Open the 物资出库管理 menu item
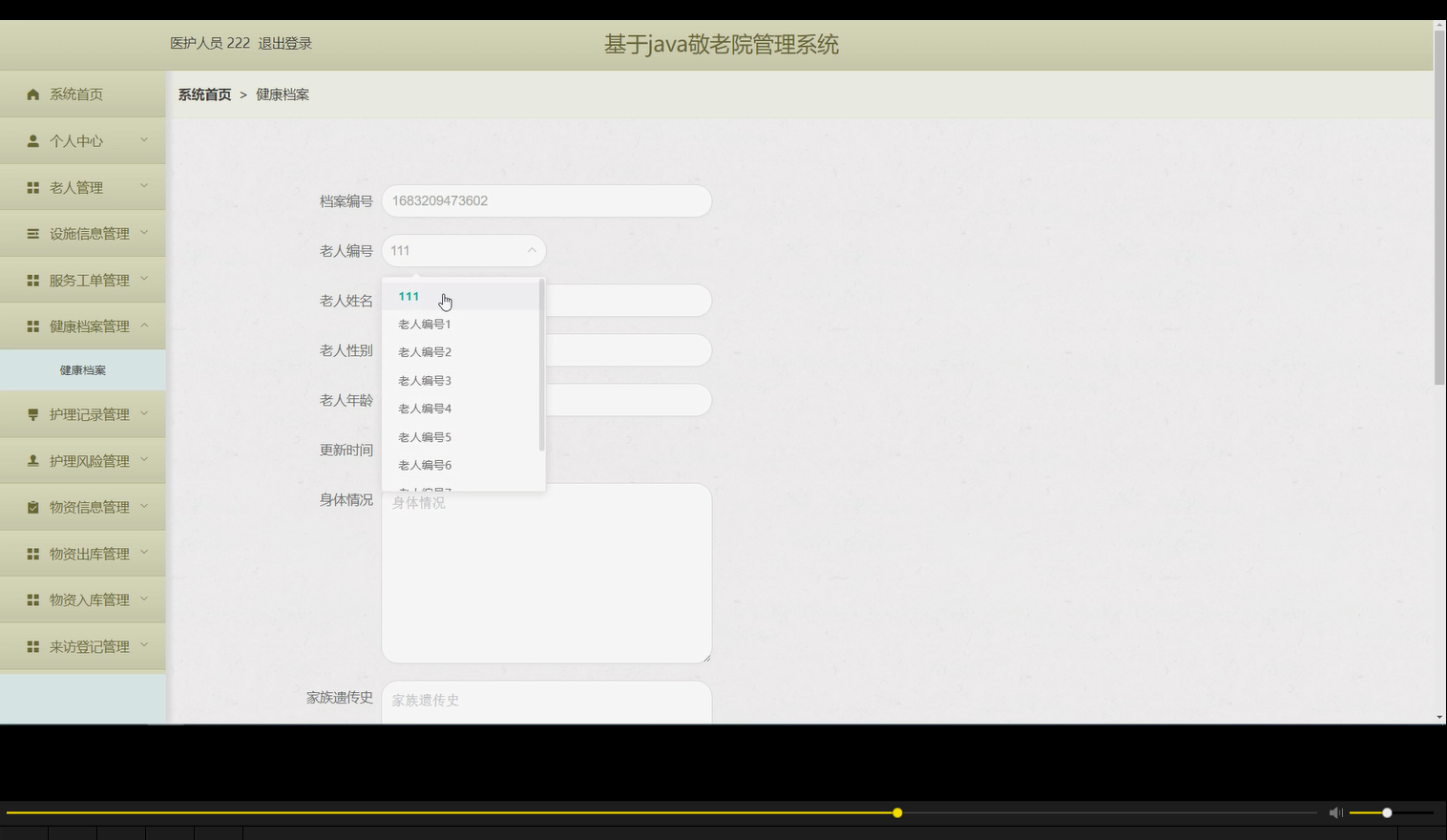Screen dimensions: 1447x840 [83, 554]
